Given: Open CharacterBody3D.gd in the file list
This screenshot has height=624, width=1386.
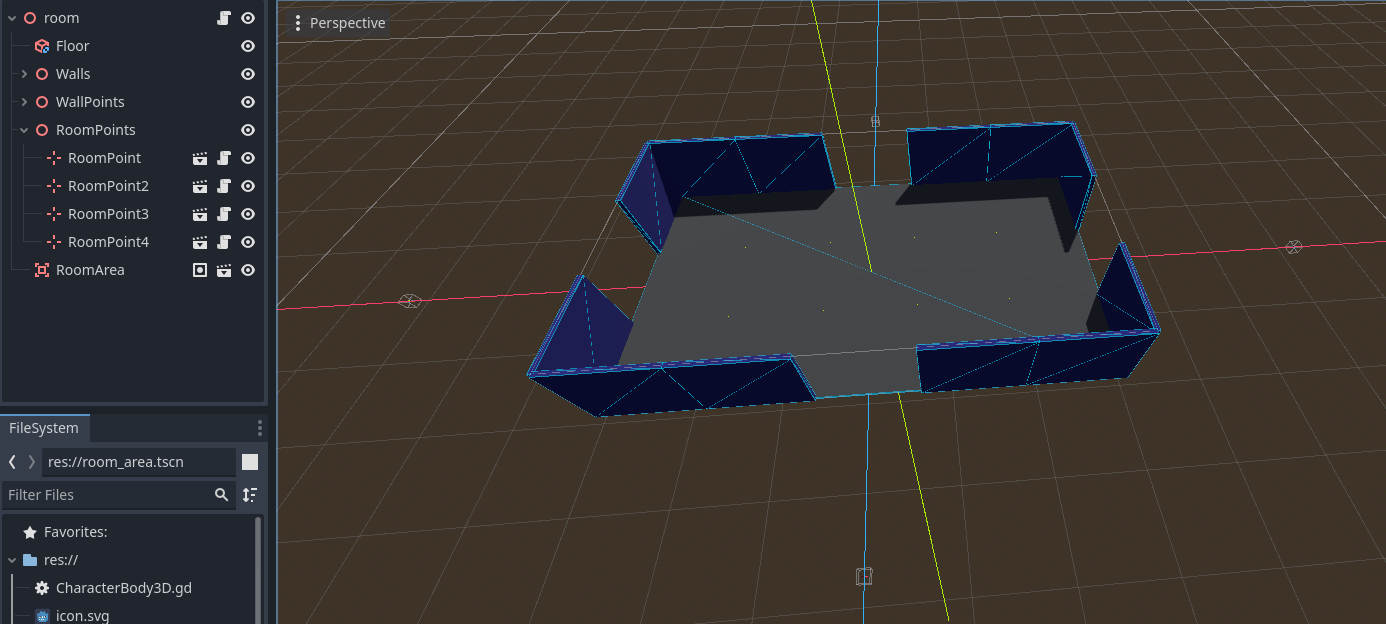Looking at the screenshot, I should point(124,588).
